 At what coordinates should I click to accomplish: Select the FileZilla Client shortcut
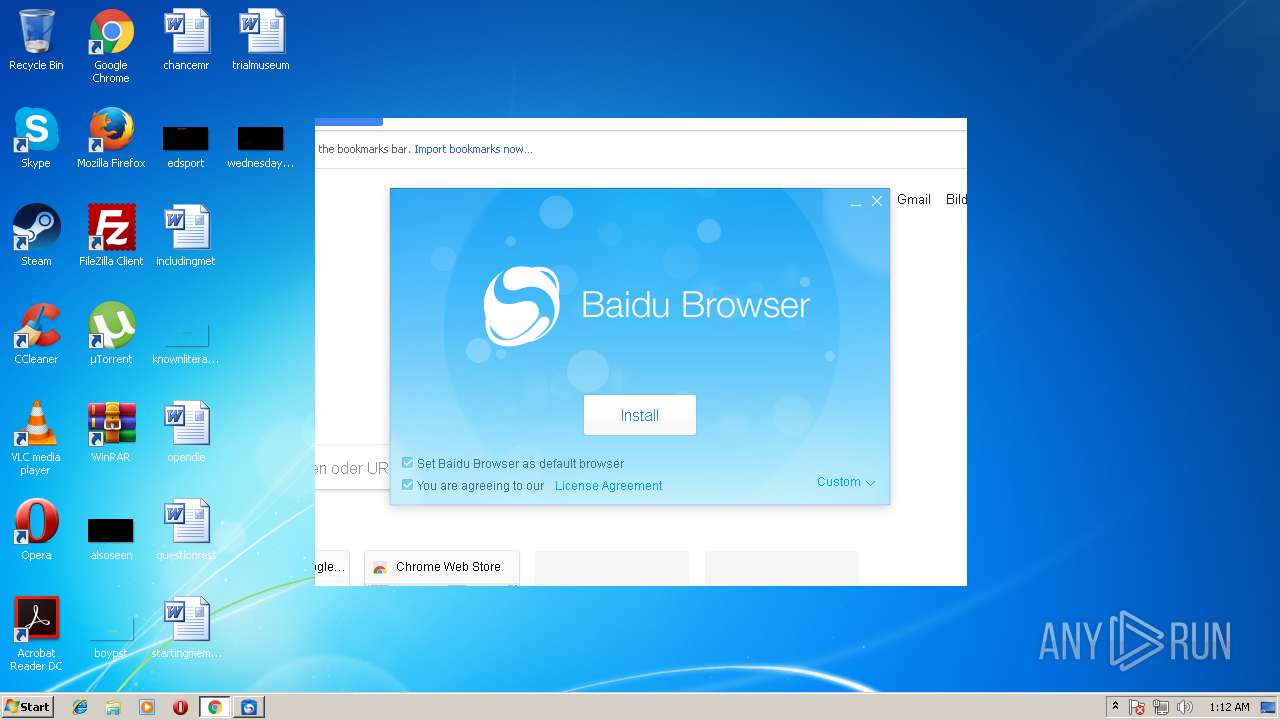tap(111, 236)
